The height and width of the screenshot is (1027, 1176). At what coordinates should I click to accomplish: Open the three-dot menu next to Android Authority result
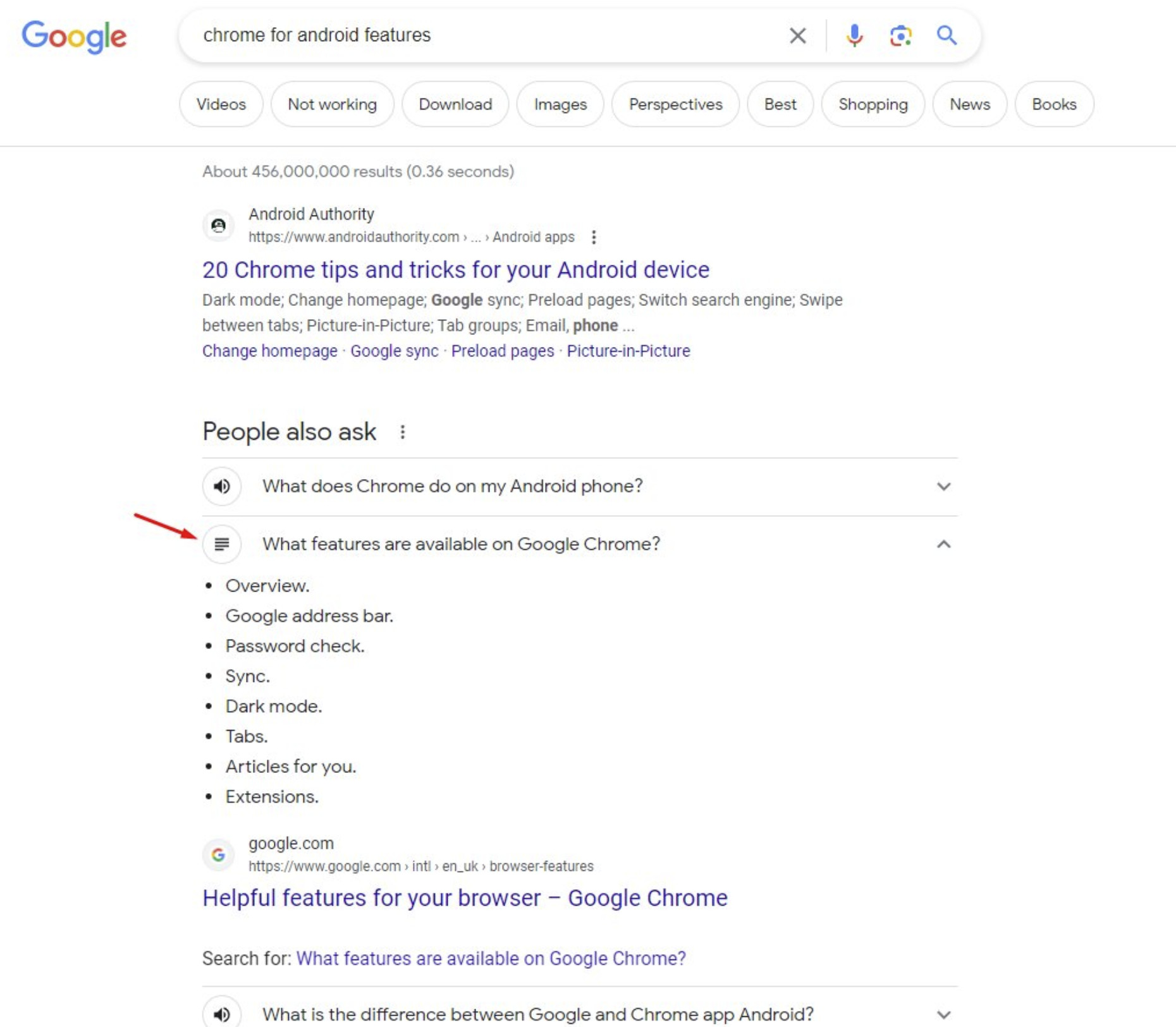coord(594,237)
